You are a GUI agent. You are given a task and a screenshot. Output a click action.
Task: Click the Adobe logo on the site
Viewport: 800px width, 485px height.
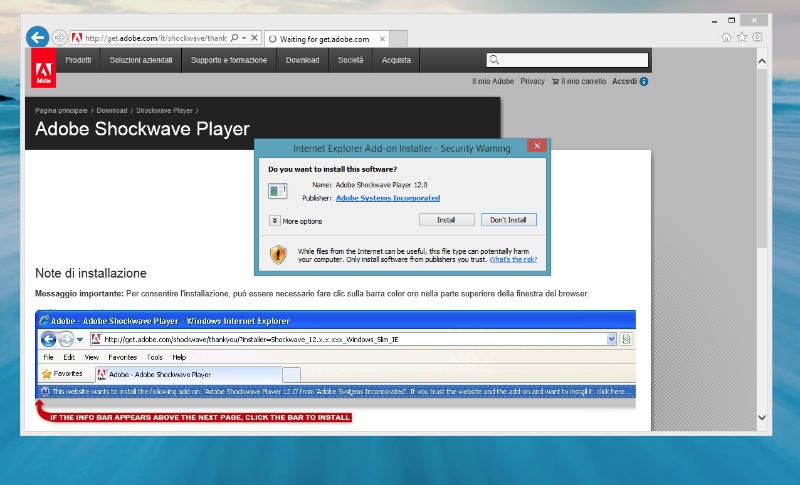(x=43, y=69)
